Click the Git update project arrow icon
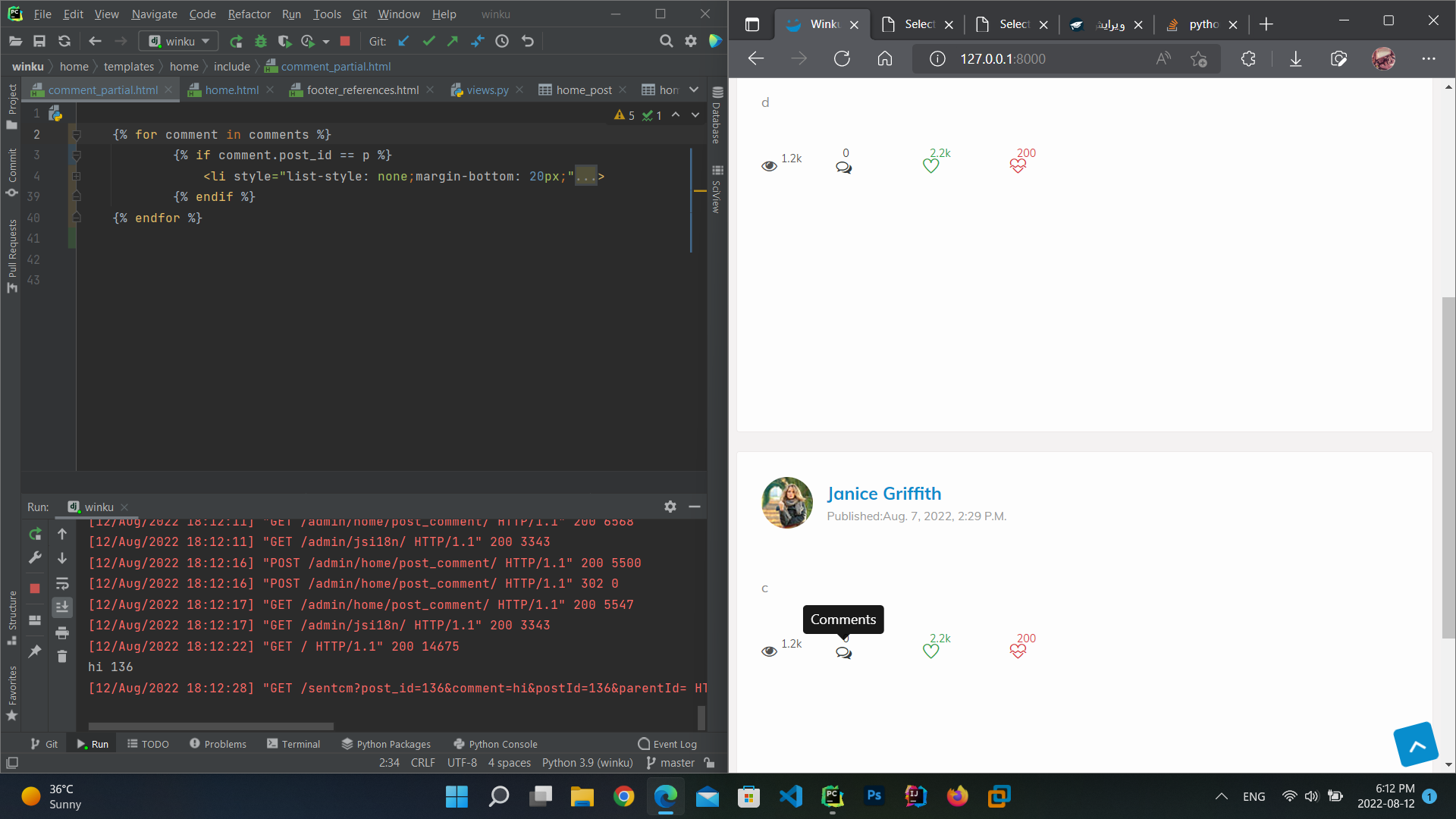 tap(403, 42)
